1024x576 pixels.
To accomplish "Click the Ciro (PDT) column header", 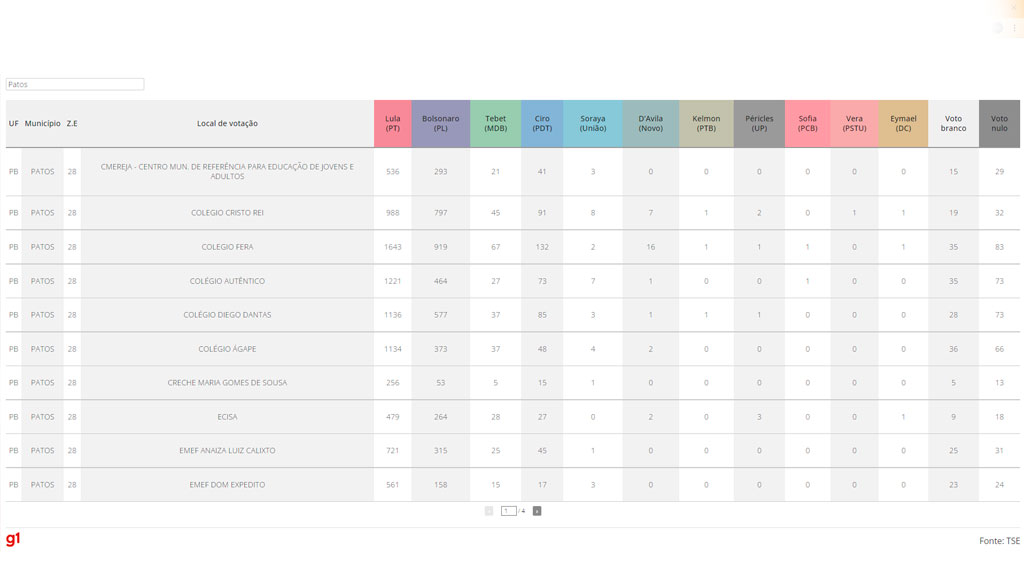I will 542,124.
